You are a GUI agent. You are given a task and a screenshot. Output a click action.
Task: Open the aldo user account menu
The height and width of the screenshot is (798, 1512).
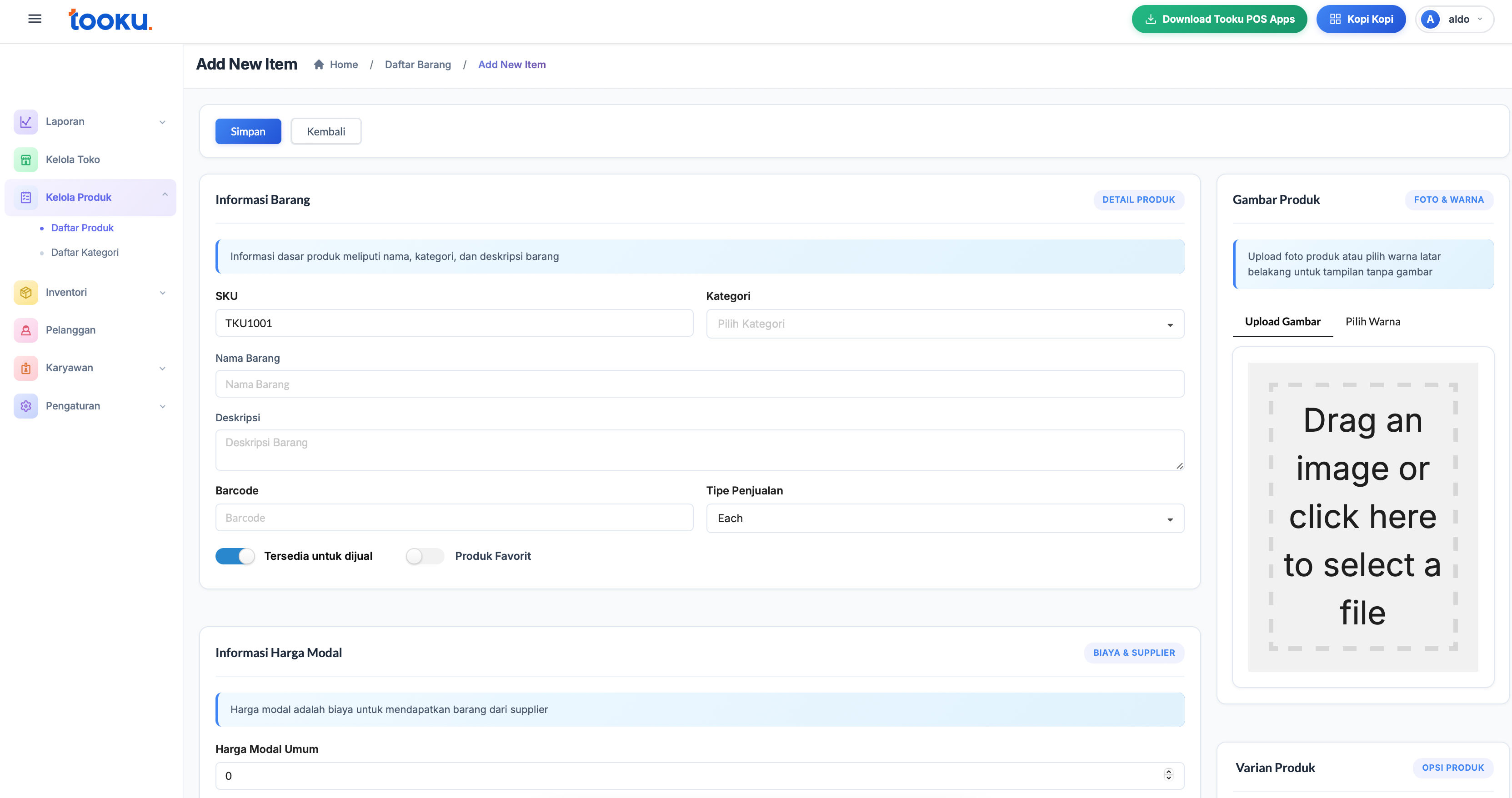(x=1454, y=19)
